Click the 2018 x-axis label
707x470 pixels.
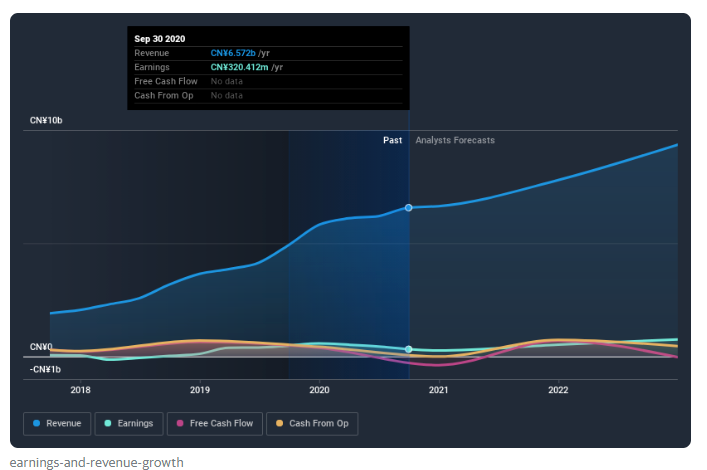pos(81,390)
